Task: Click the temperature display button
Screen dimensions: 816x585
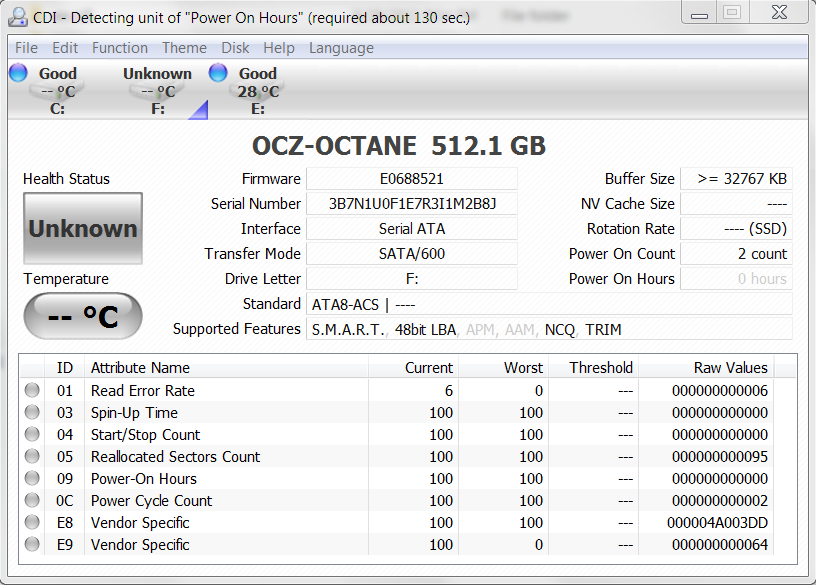Action: 83,317
